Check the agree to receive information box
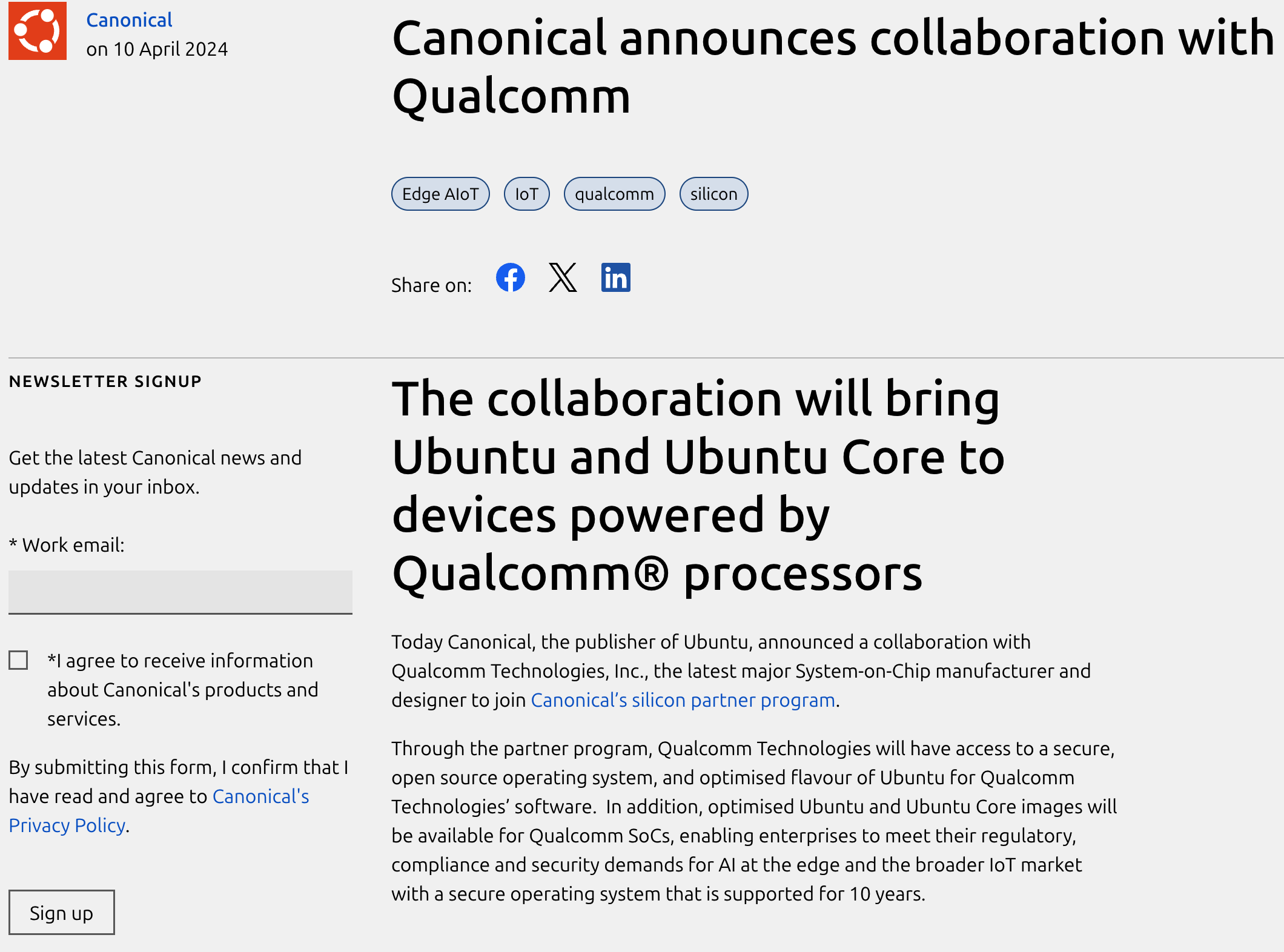Viewport: 1284px width, 952px height. 18,660
